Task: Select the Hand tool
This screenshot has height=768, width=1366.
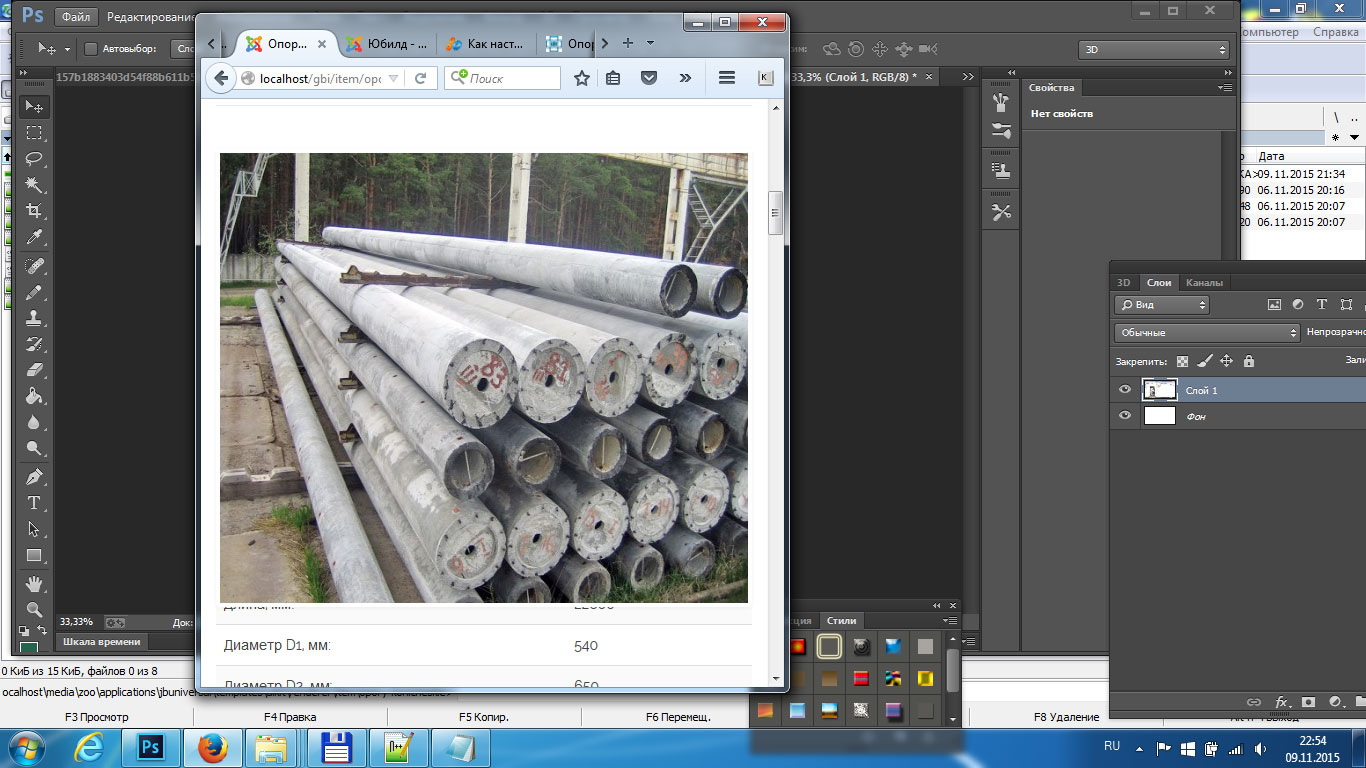Action: tap(34, 583)
